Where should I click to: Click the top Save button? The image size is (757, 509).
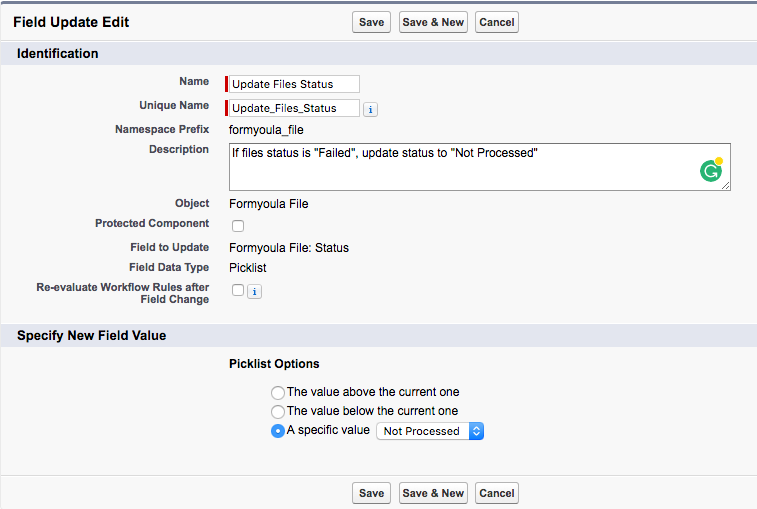[x=371, y=22]
